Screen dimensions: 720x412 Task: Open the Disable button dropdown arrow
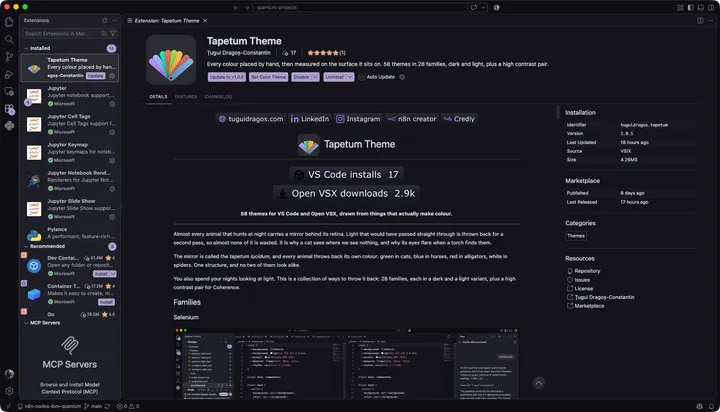[315, 77]
